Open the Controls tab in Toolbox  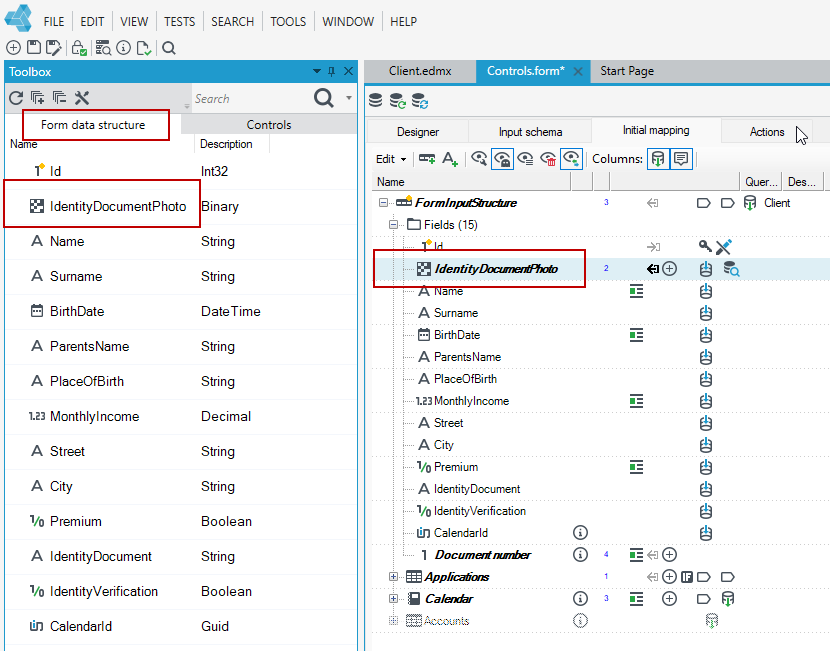click(269, 125)
